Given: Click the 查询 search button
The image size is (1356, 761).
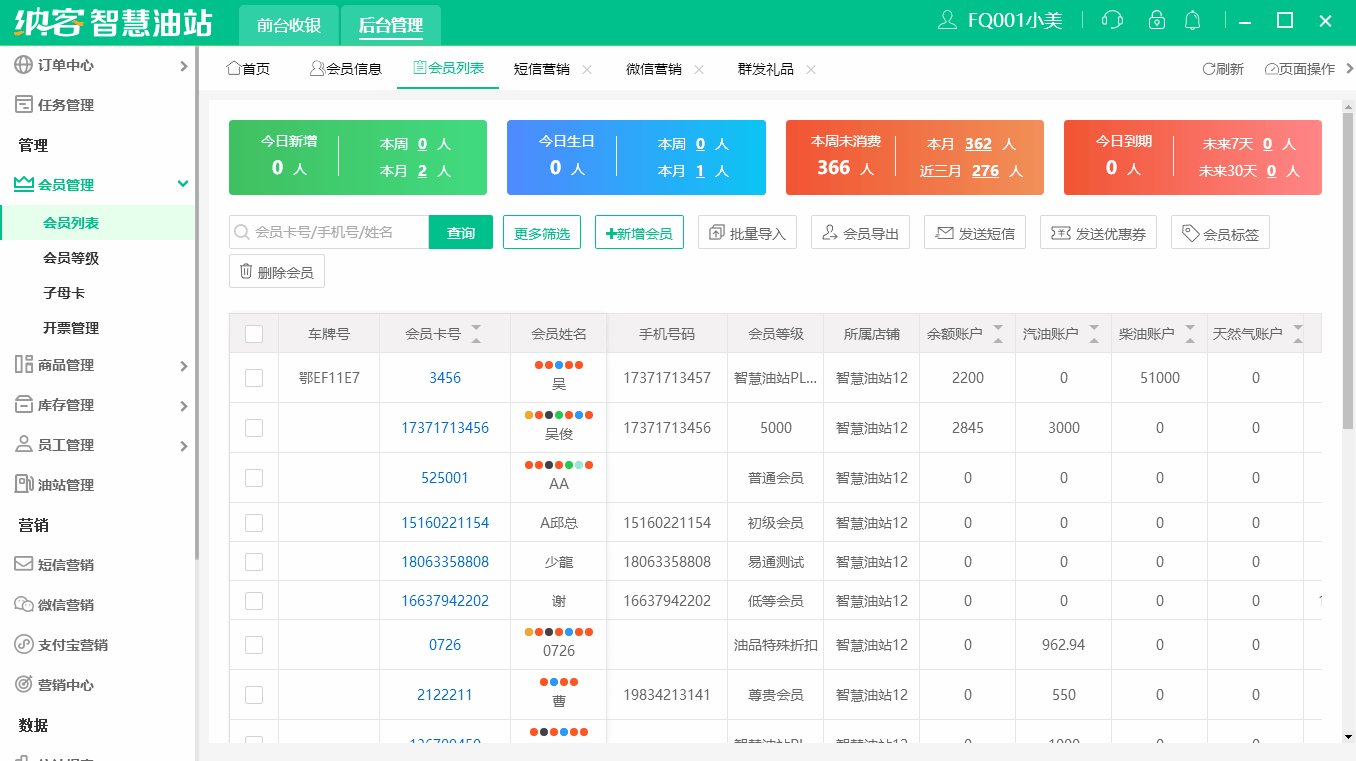Looking at the screenshot, I should pyautogui.click(x=460, y=231).
